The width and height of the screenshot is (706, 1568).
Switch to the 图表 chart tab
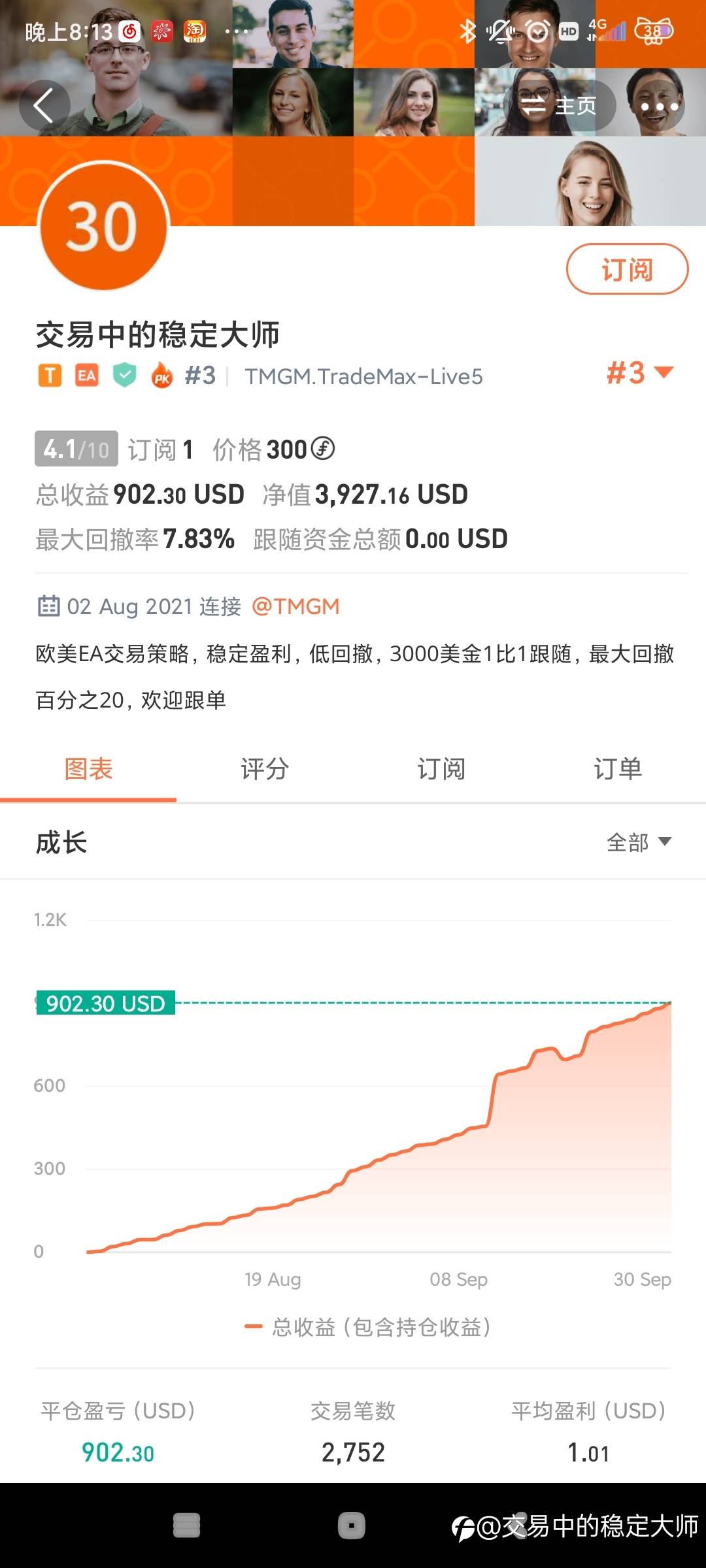point(88,769)
